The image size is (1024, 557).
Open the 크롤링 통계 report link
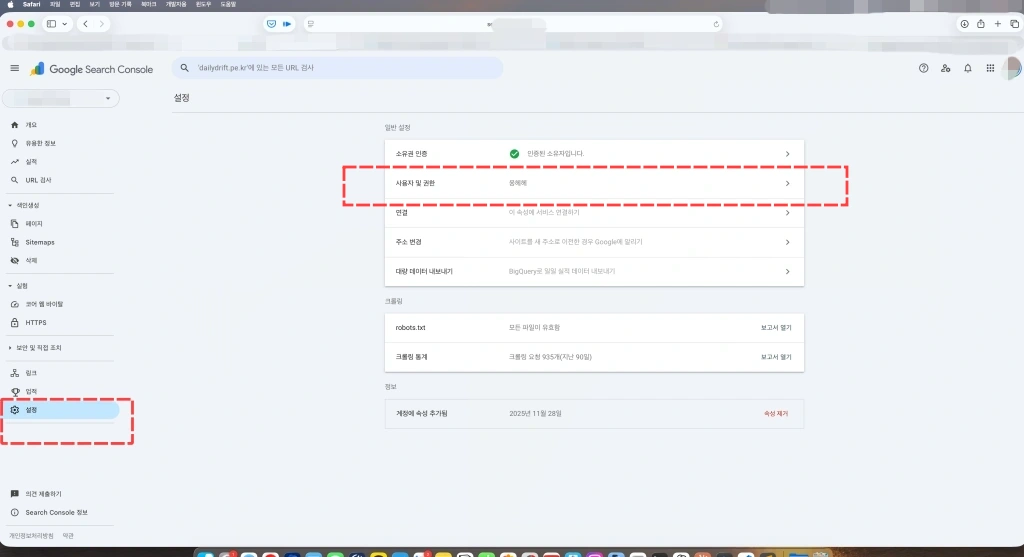point(775,356)
